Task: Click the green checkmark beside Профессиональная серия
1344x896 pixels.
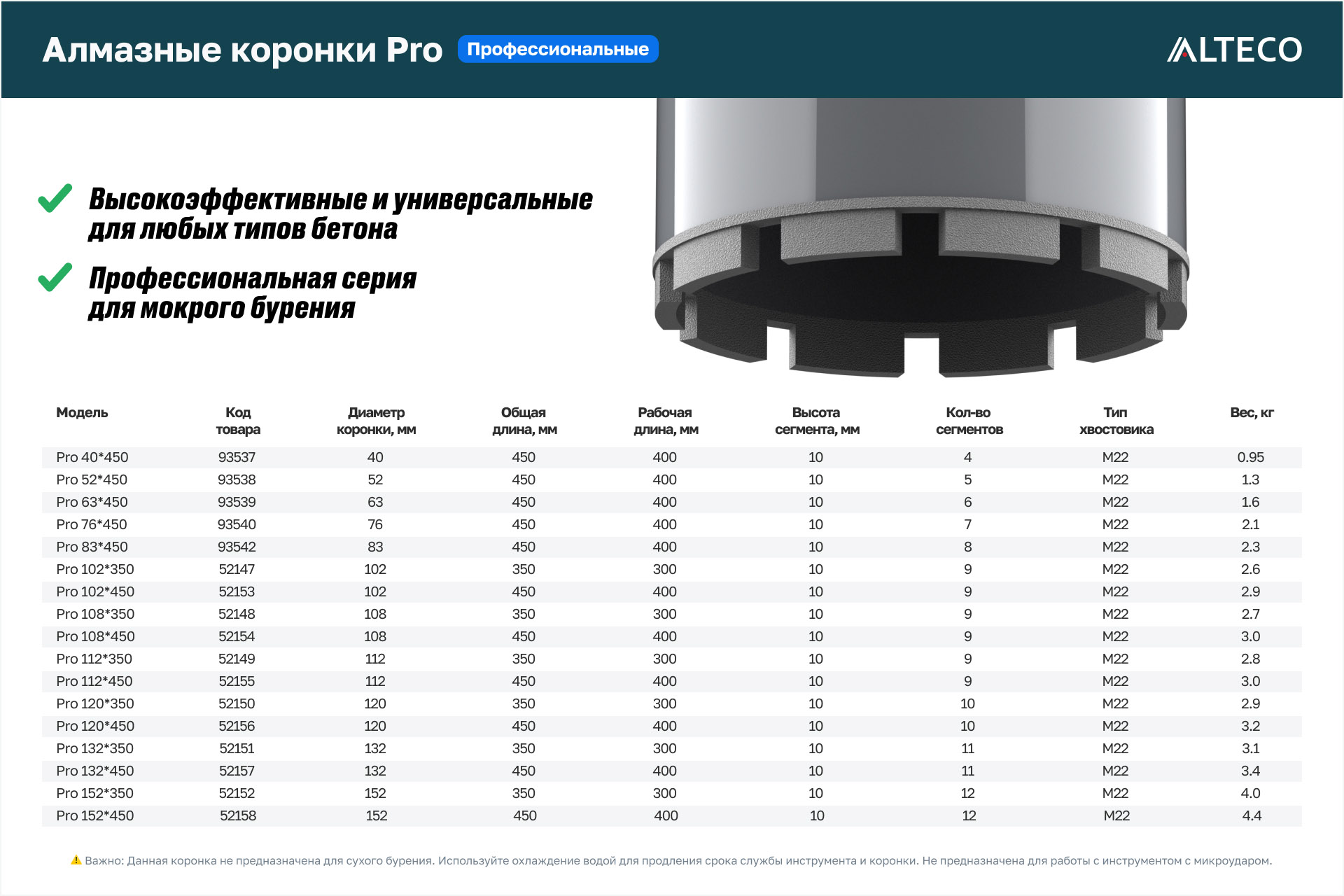Action: coord(55,277)
